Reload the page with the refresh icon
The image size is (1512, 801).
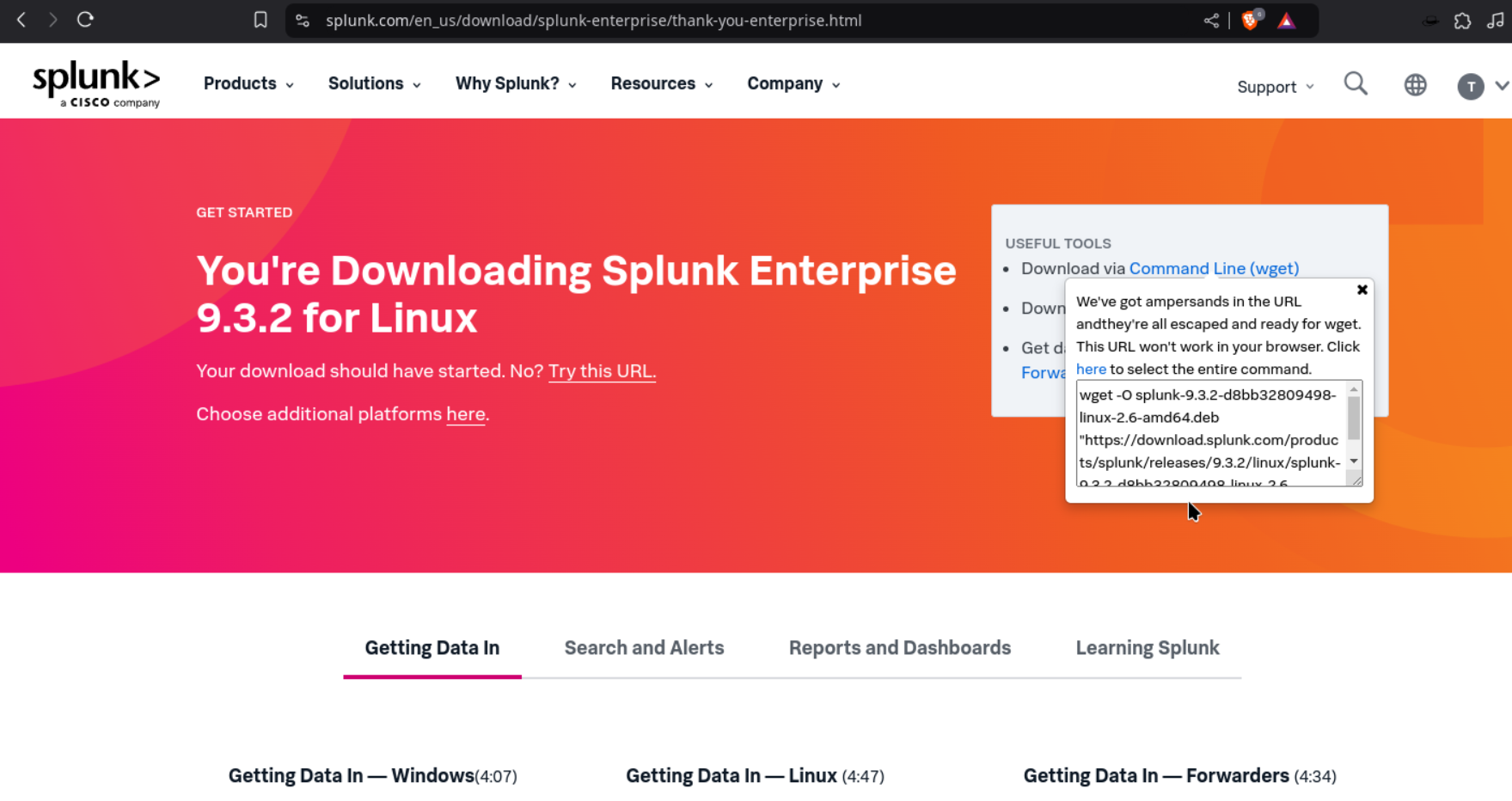[x=85, y=20]
